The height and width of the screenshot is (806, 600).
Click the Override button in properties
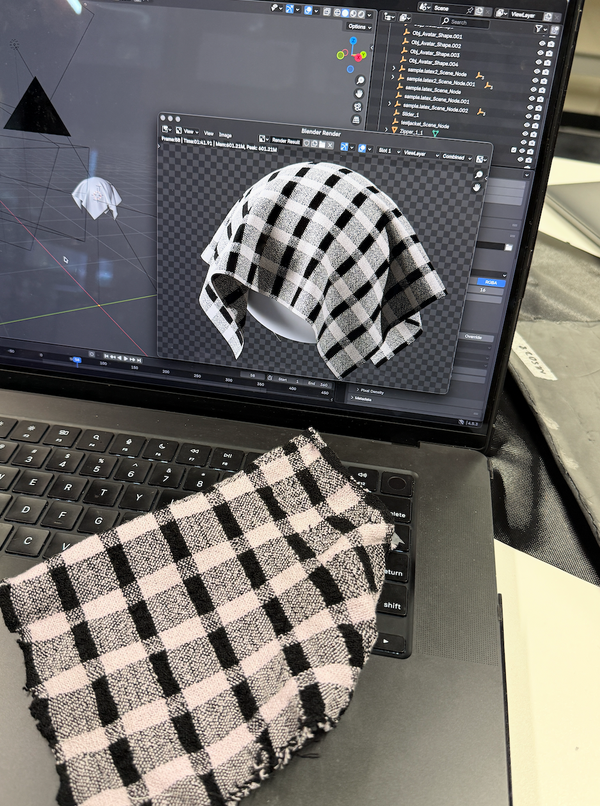click(x=474, y=337)
